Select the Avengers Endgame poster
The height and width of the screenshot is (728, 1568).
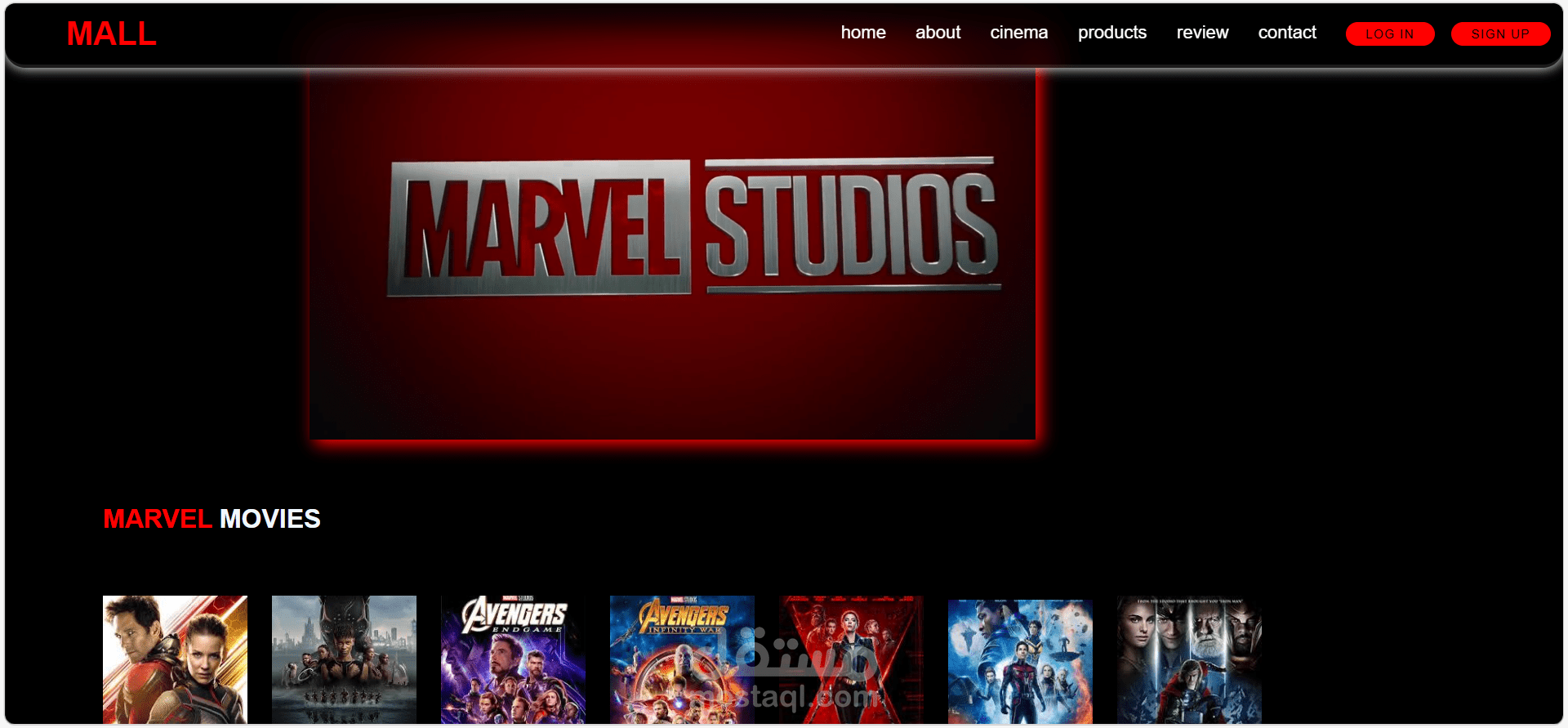[513, 659]
